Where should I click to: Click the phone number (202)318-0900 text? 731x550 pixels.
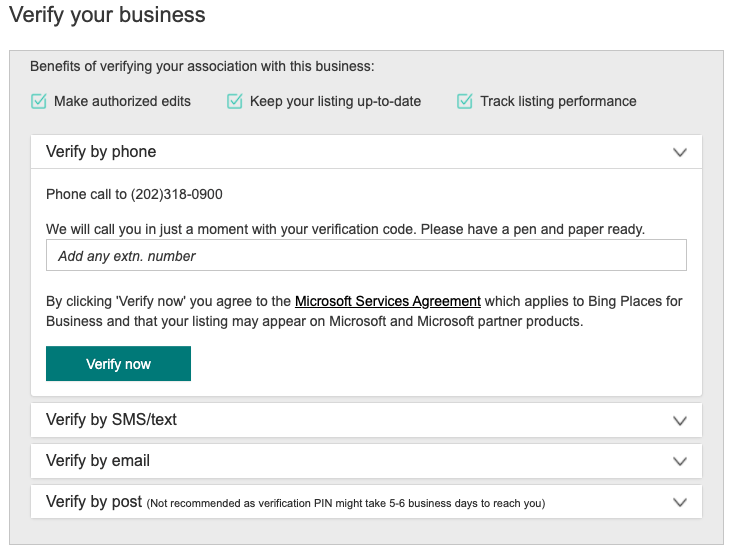[x=176, y=194]
